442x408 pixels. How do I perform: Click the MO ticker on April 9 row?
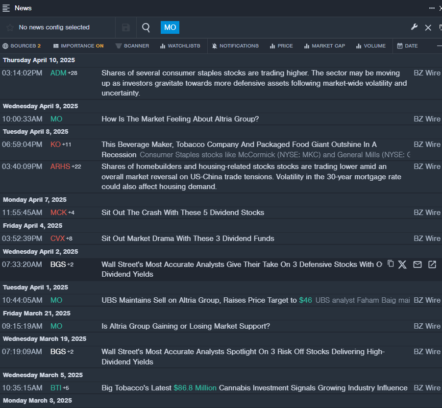point(56,119)
